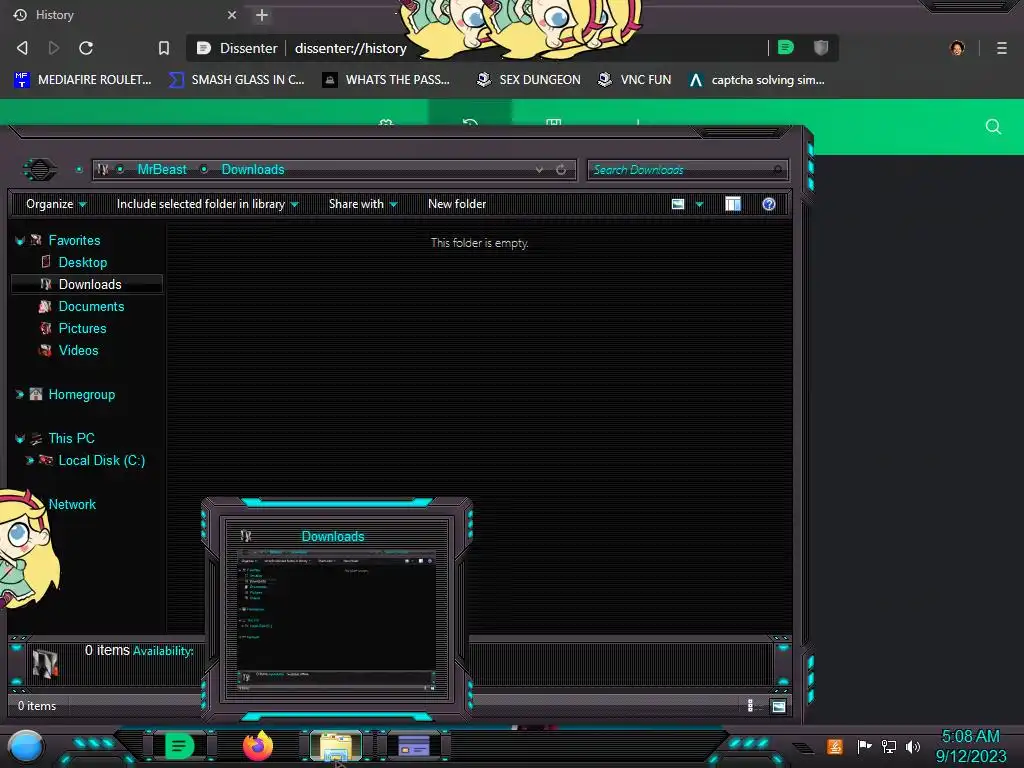Open the Organize menu
Viewport: 1024px width, 768px height.
56,204
